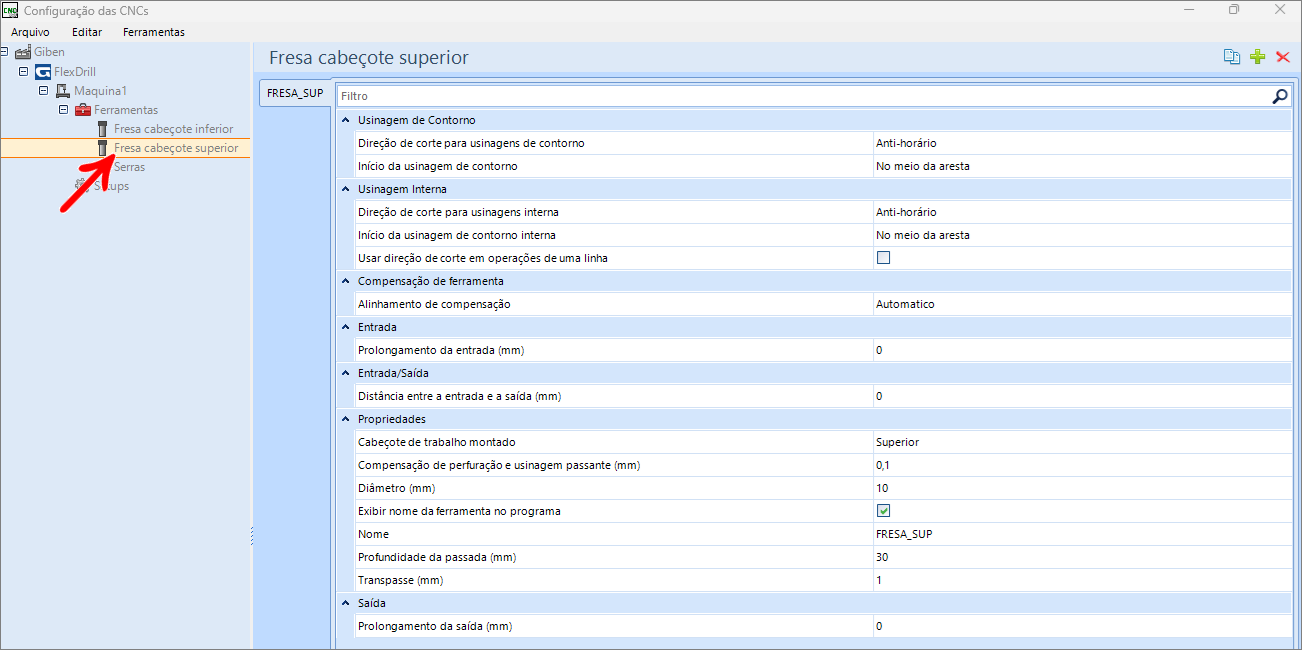Enable 'Usar direção de corte' checkbox
The width and height of the screenshot is (1306, 651).
tap(883, 258)
